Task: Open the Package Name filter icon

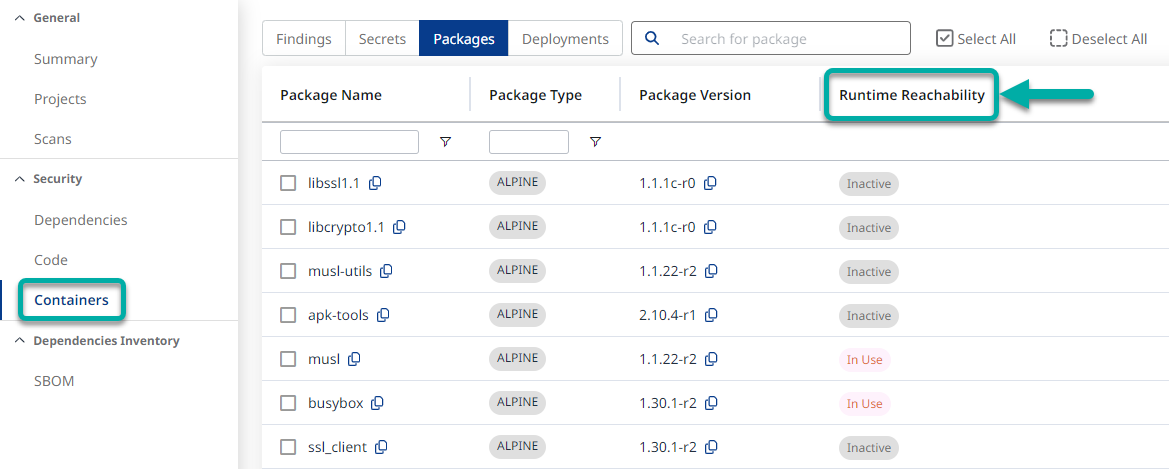Action: (x=445, y=142)
